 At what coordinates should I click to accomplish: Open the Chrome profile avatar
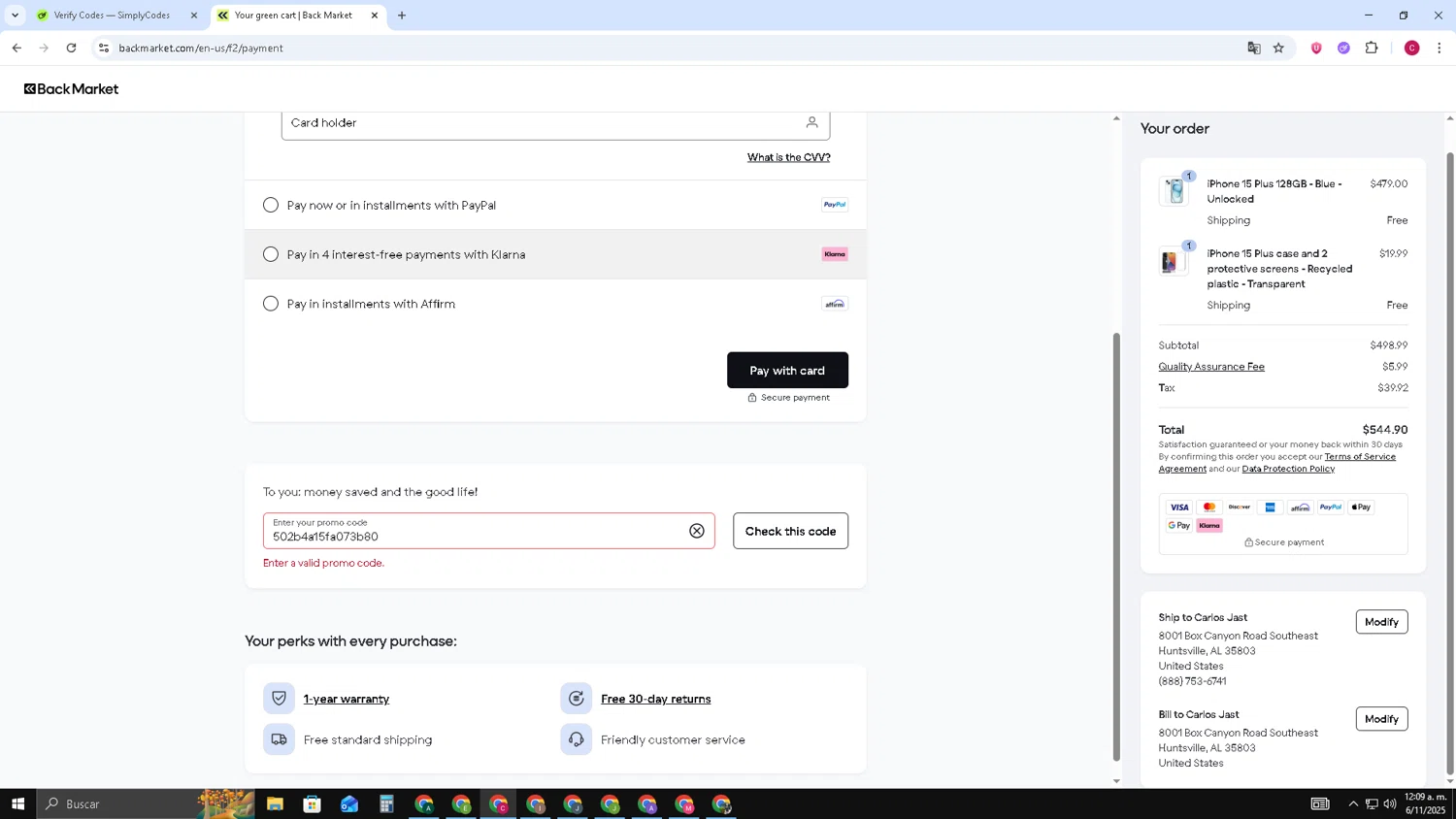tap(1412, 48)
